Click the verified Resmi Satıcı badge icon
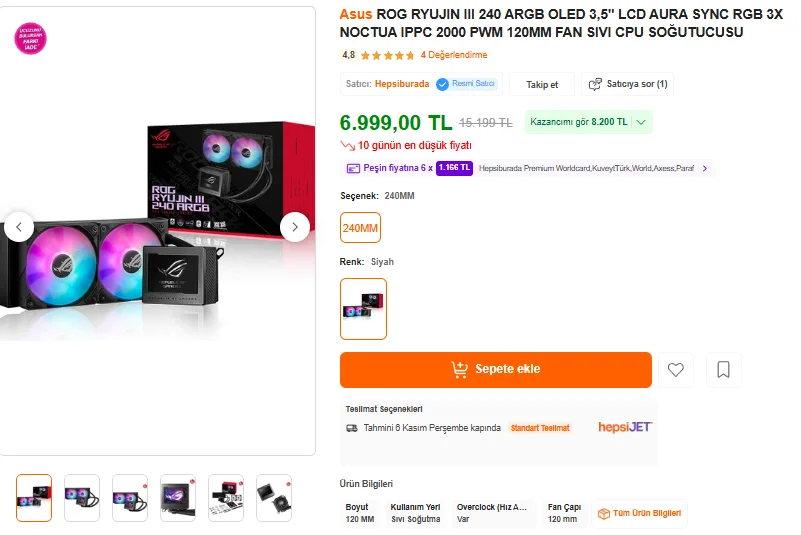 [x=442, y=84]
